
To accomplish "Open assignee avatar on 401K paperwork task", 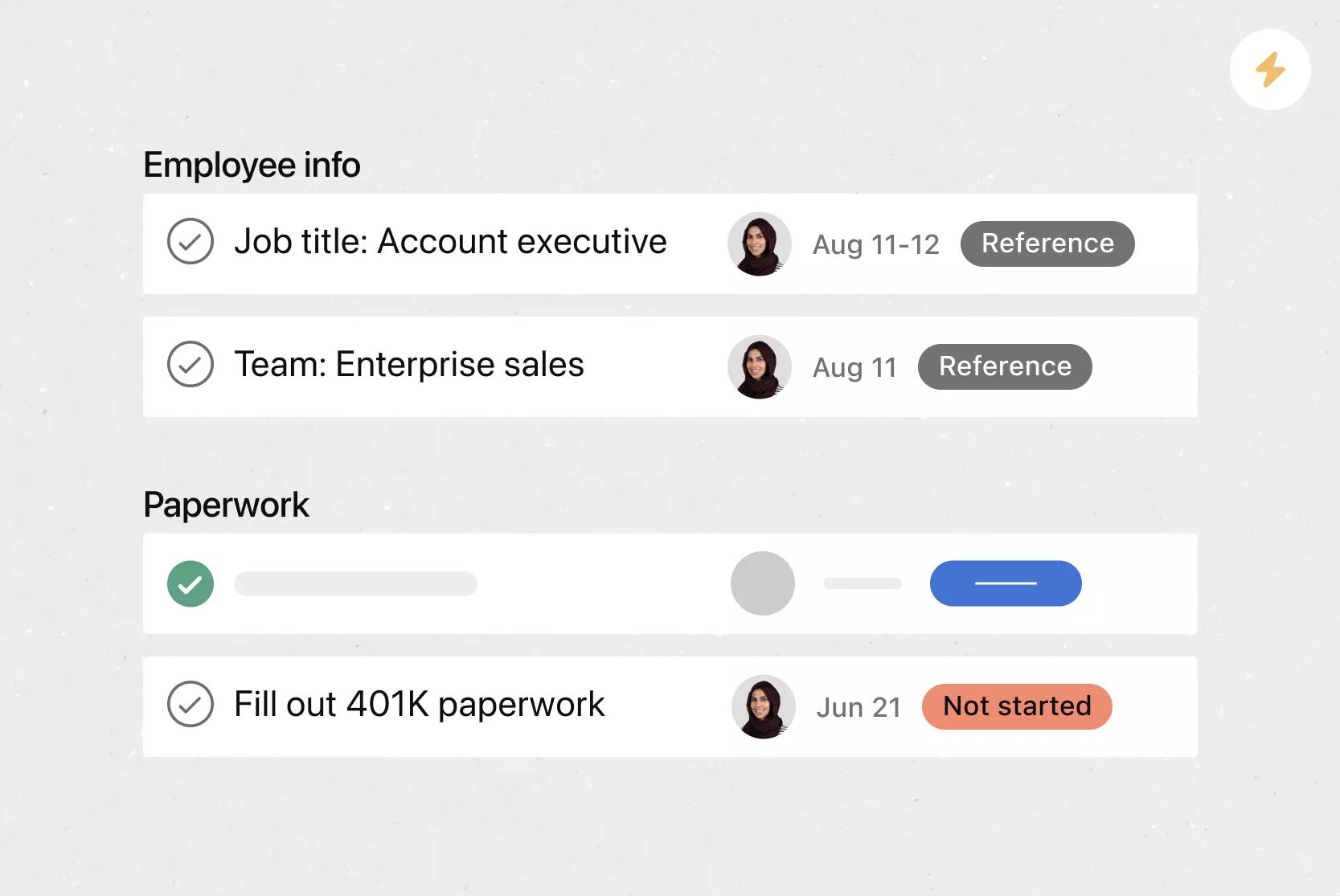I will (x=764, y=706).
